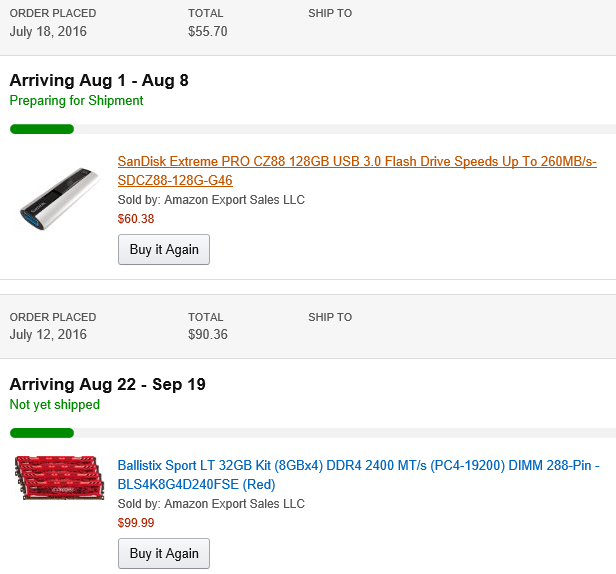Select the 'Arriving Aug 22 - Sep 19' heading
The height and width of the screenshot is (574, 616).
pos(108,384)
